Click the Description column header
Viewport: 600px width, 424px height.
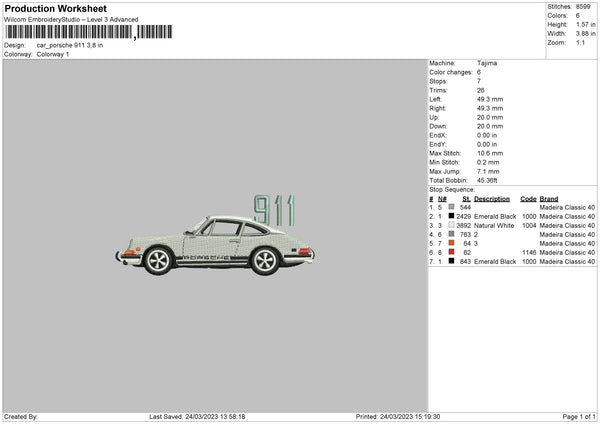point(492,199)
